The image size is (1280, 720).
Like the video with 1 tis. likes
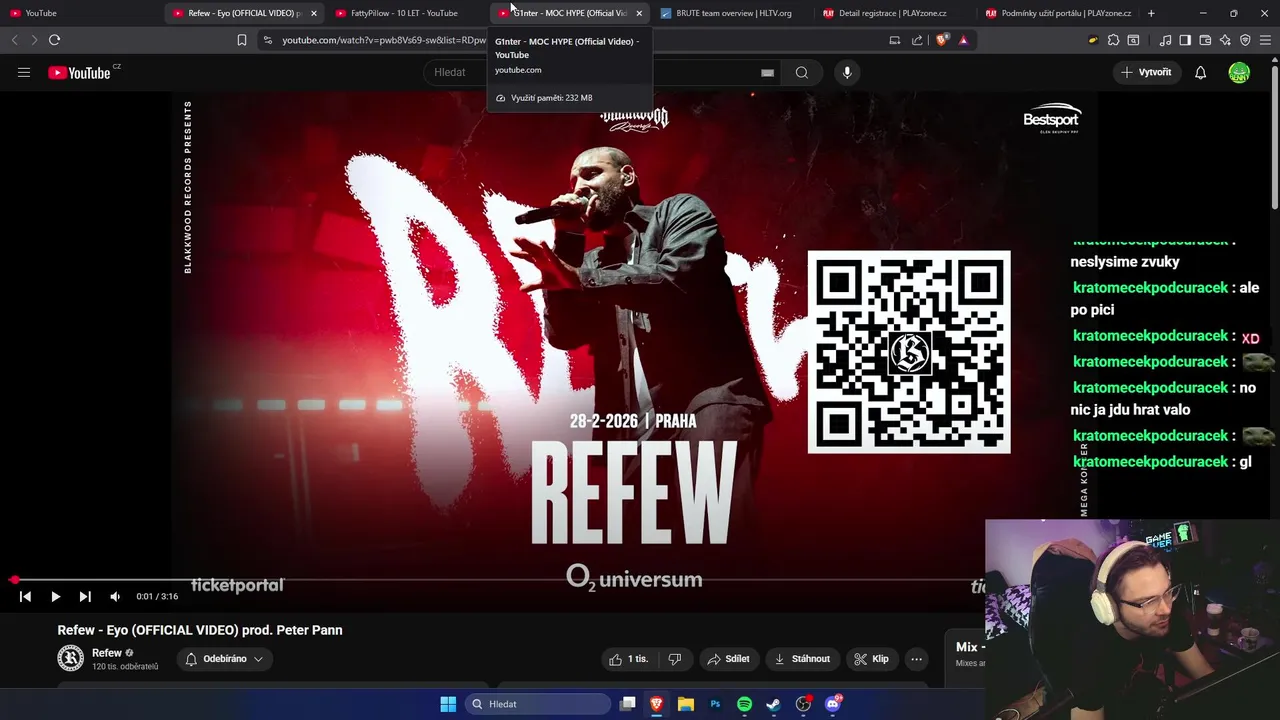tap(628, 659)
